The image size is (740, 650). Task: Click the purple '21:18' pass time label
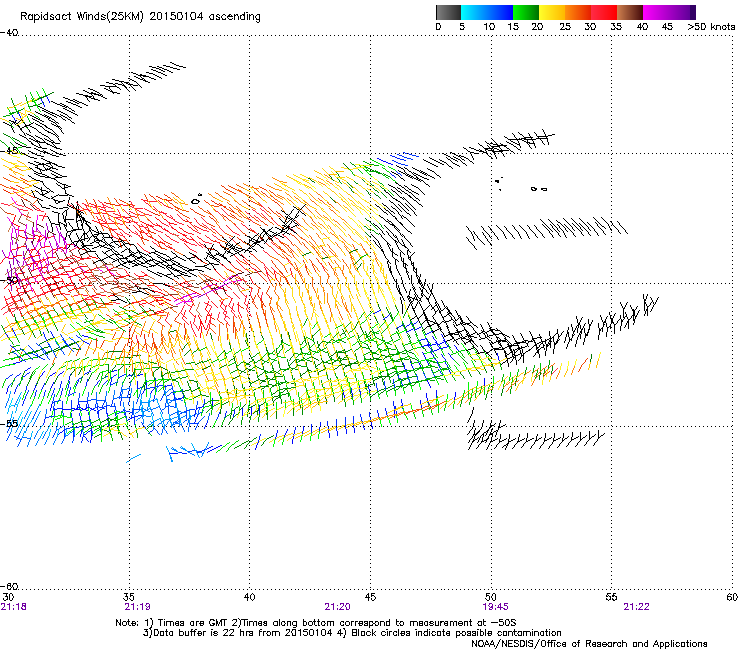pyautogui.click(x=14, y=607)
